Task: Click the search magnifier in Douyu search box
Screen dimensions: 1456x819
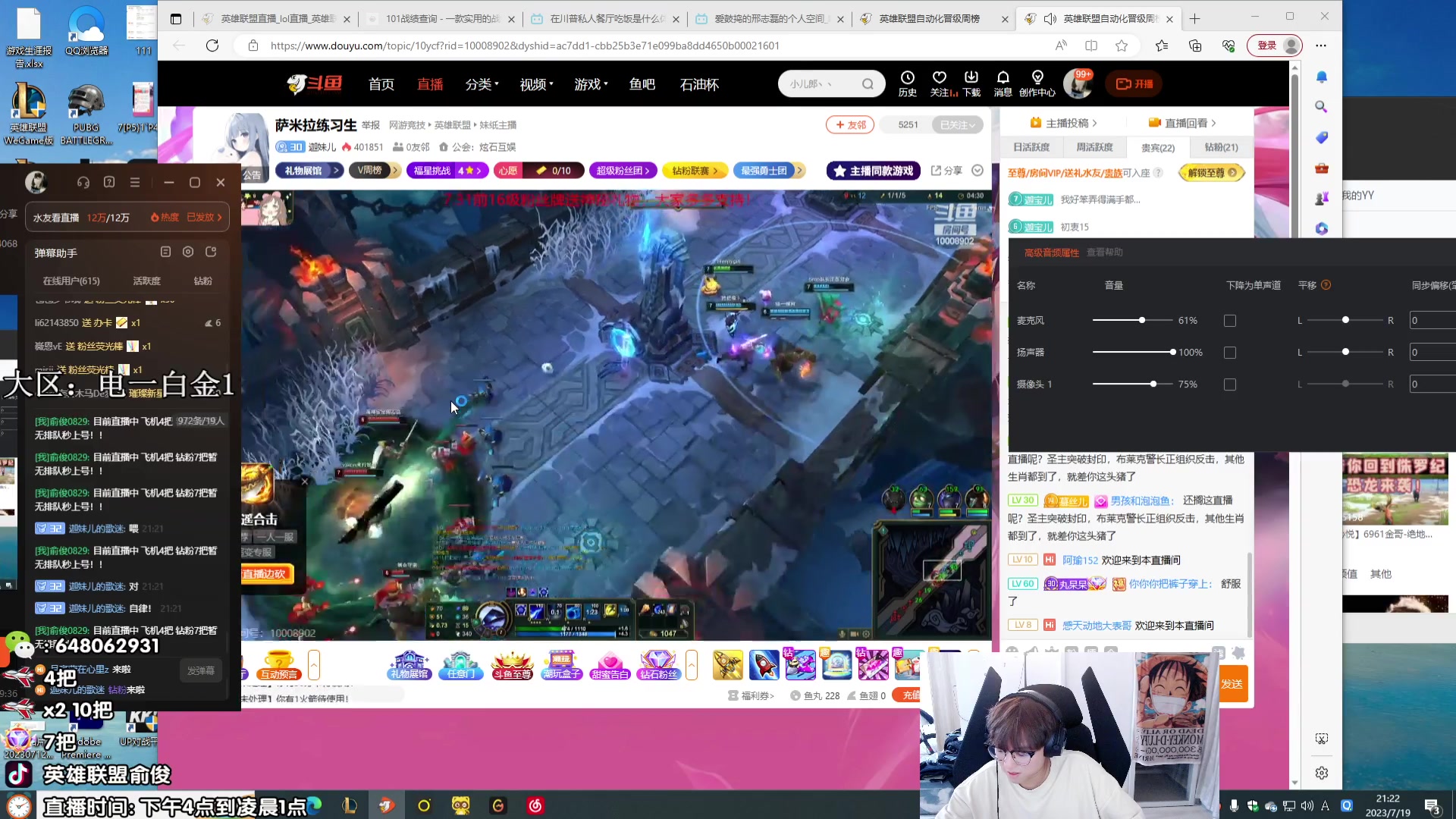Action: click(x=868, y=84)
